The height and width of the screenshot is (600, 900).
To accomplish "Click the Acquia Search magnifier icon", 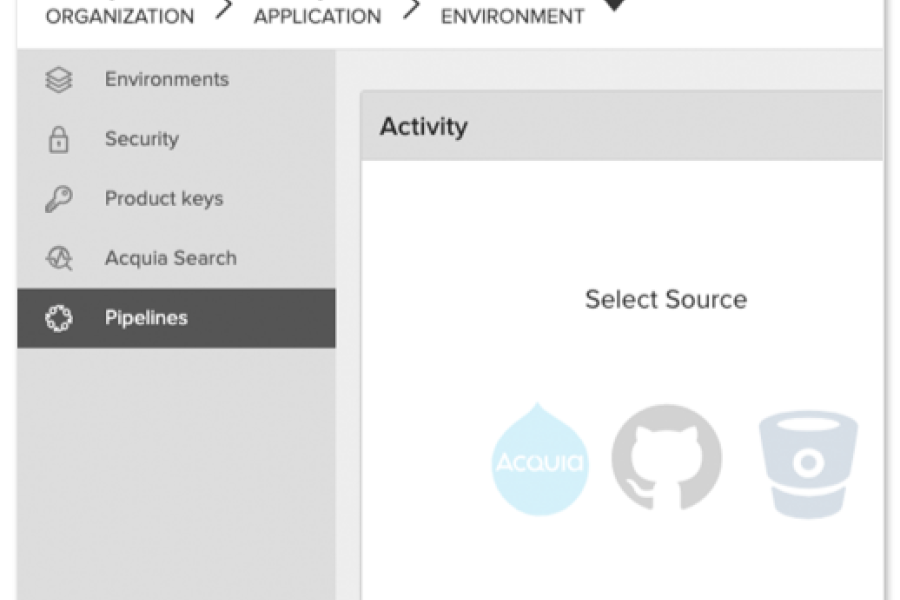I will [59, 259].
